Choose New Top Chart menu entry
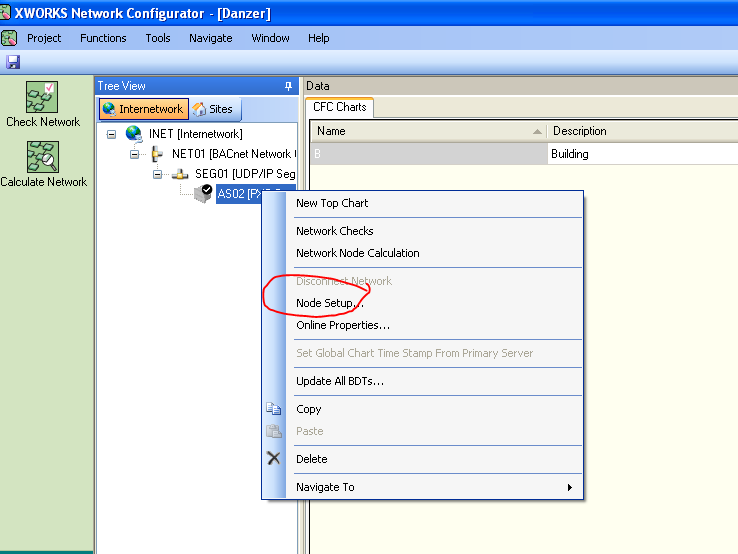Screen dimensions: 738x554 point(332,203)
